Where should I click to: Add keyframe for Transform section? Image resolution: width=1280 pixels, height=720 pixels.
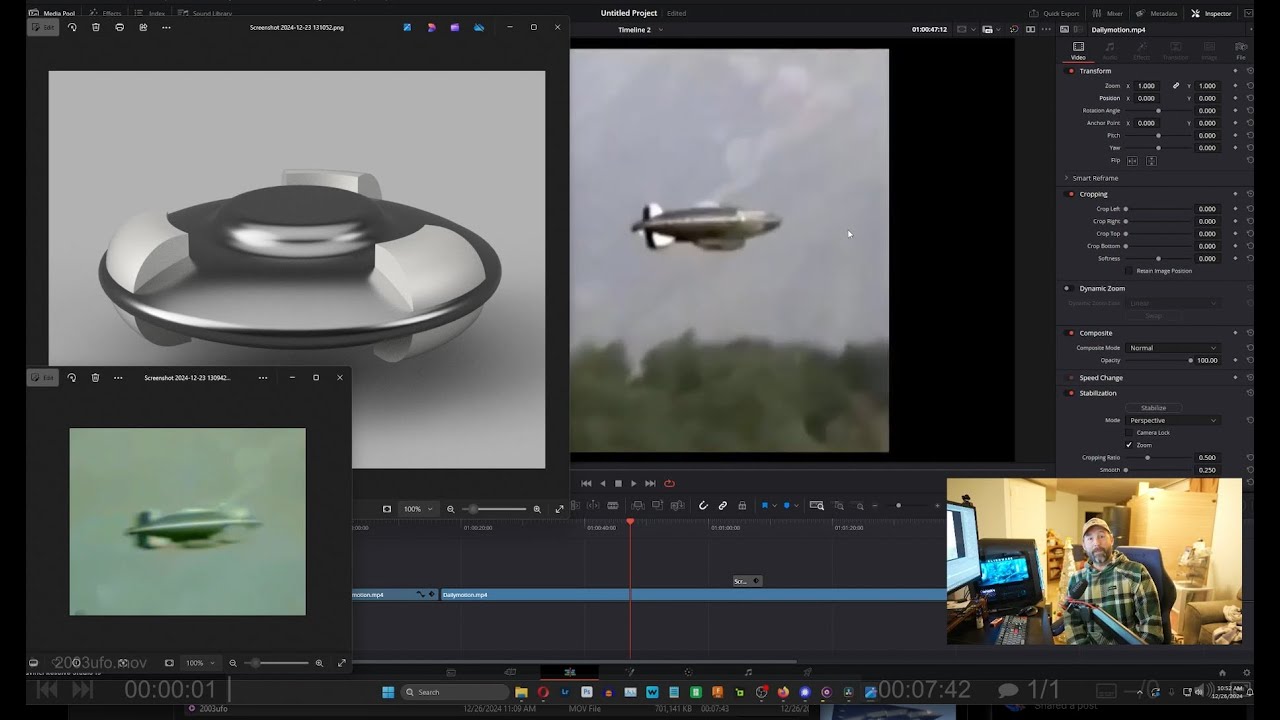[1235, 71]
